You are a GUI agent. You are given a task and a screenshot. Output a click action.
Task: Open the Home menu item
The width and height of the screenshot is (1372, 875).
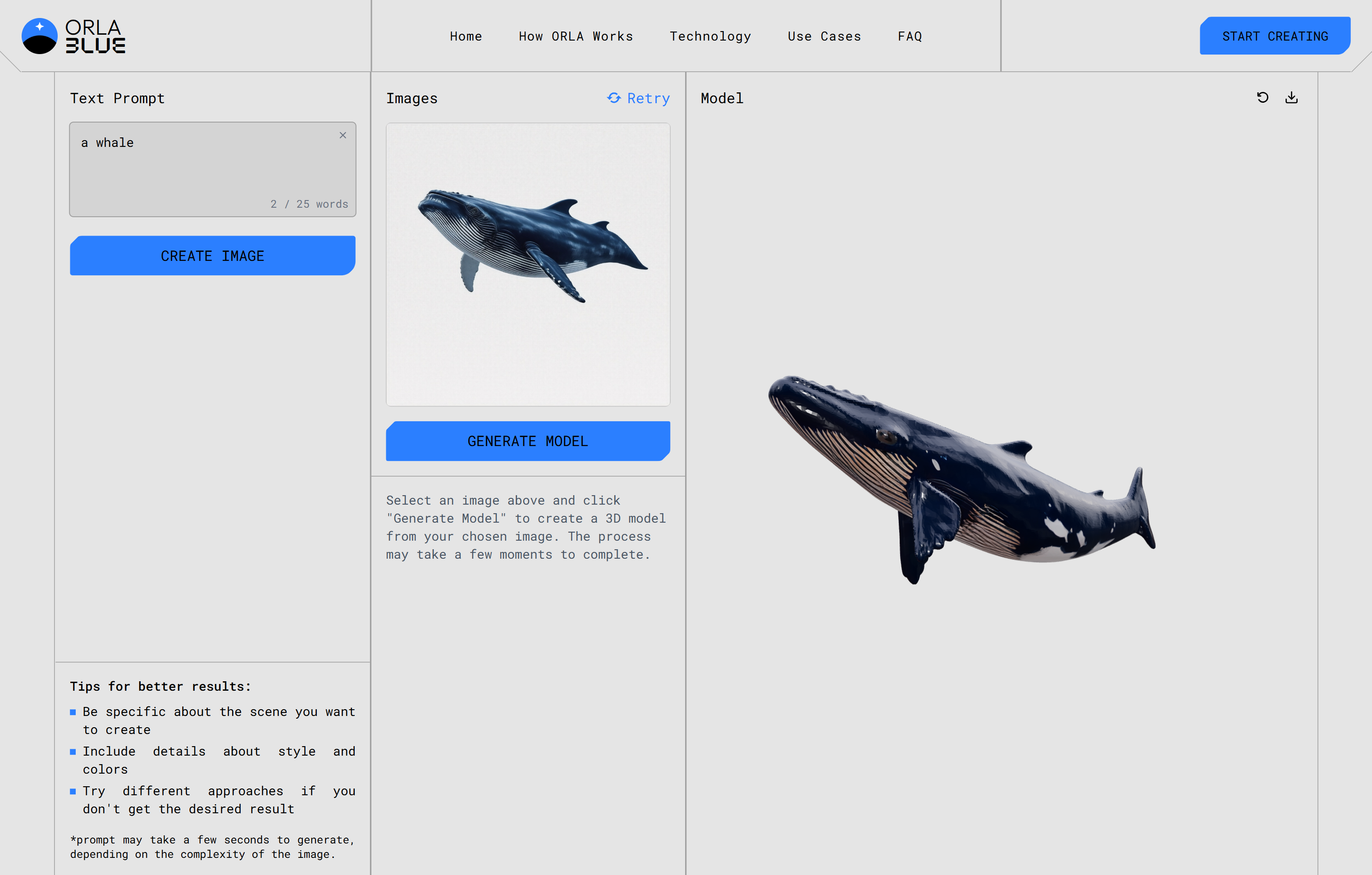click(466, 36)
